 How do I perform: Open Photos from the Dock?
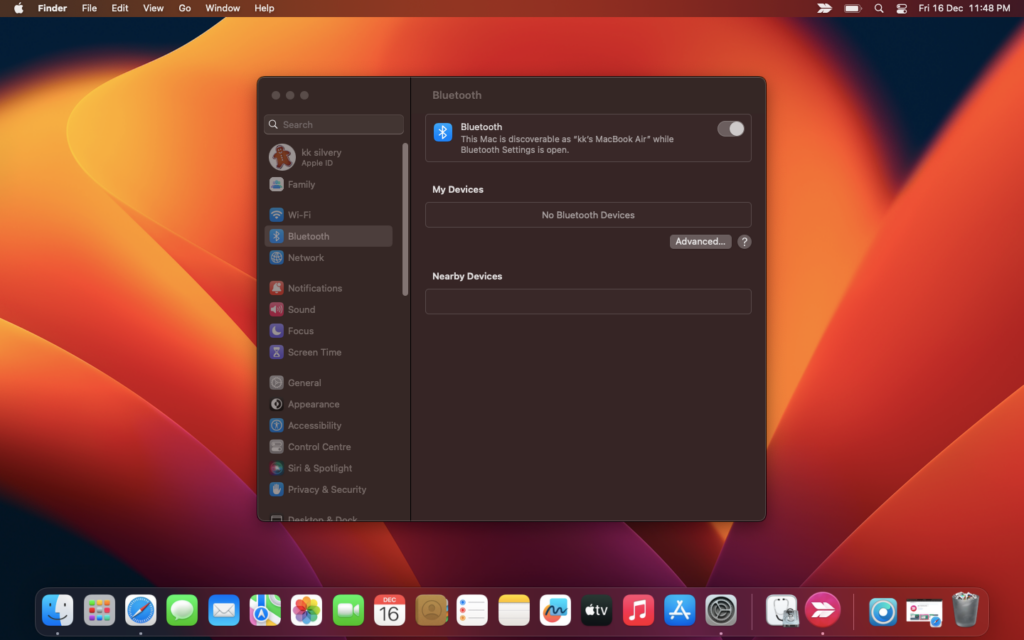click(x=306, y=611)
